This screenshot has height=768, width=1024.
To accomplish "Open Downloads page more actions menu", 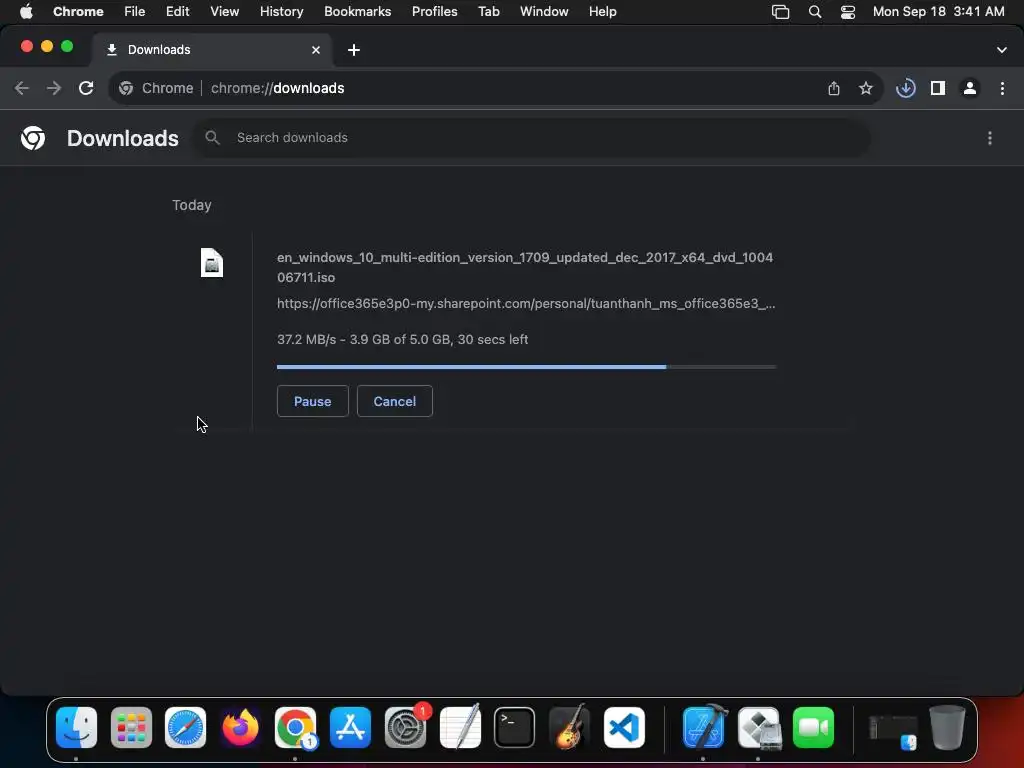I will pos(990,138).
